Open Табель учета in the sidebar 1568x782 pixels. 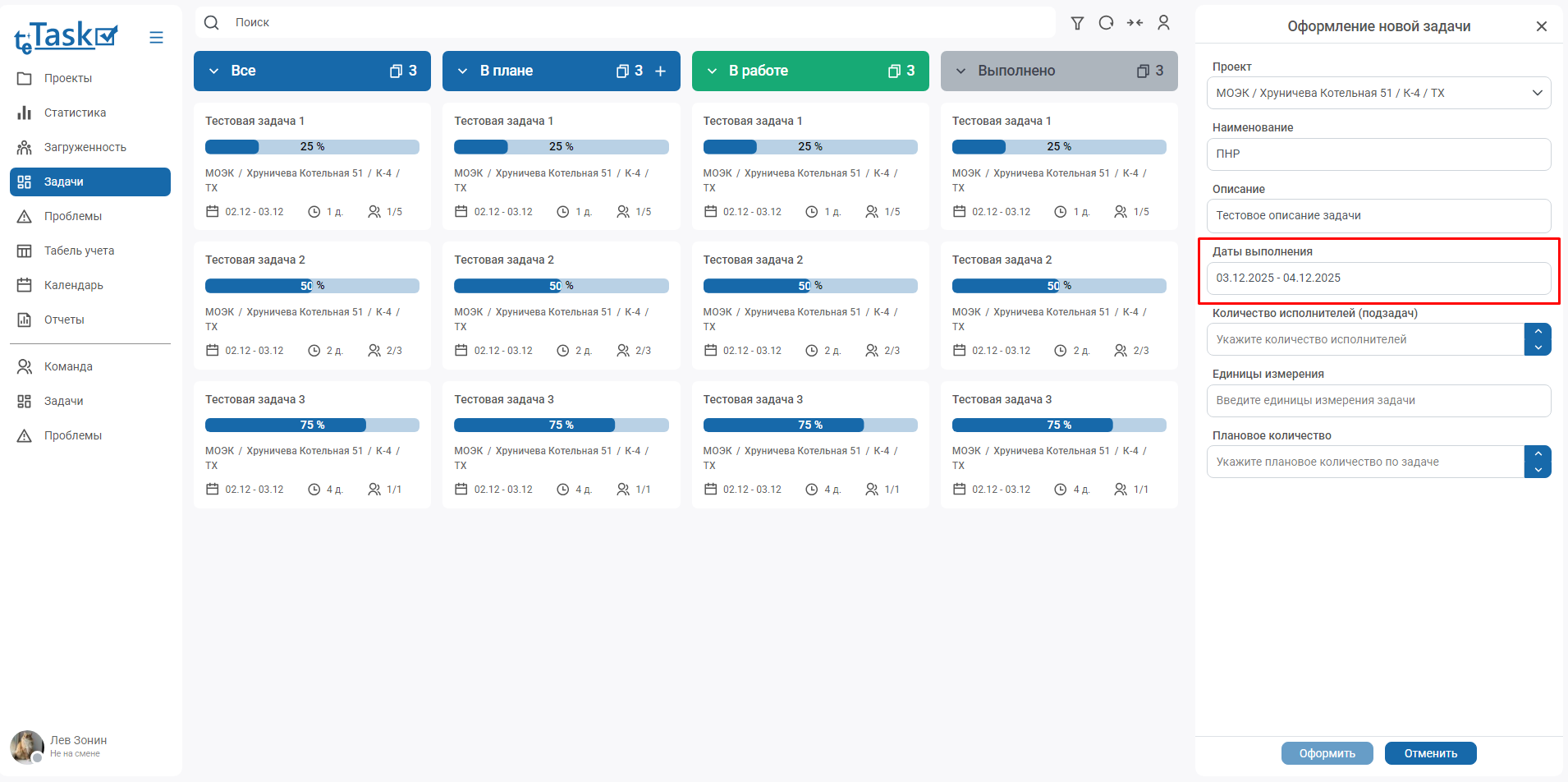pyautogui.click(x=79, y=251)
